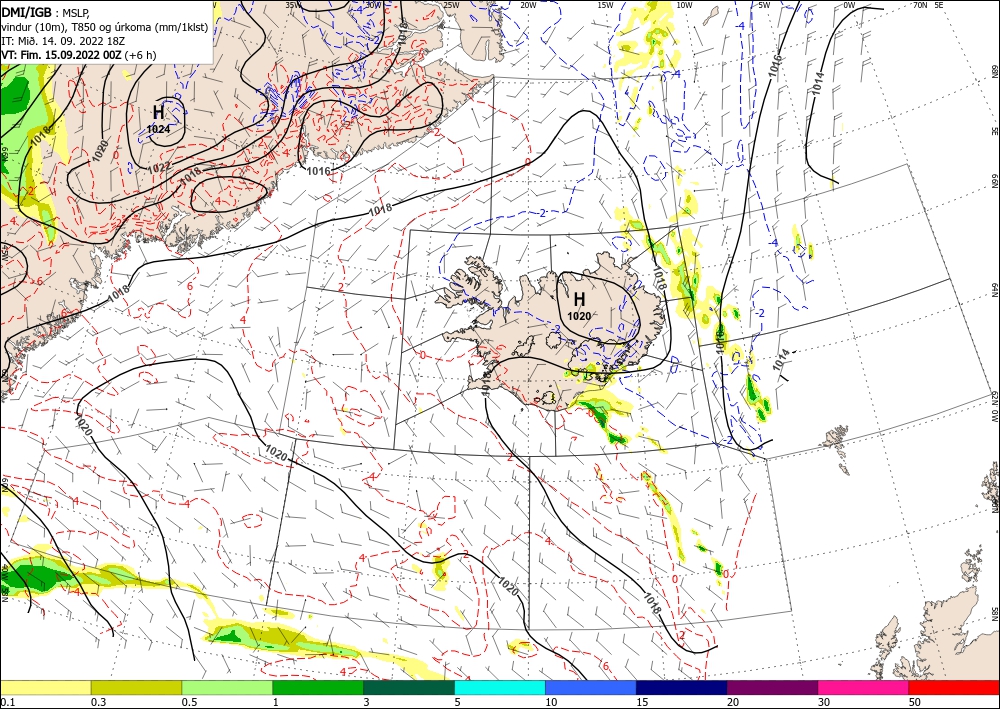Click the yellow 0.1–0.3 precipitation legend swatch
1000x709 pixels.
click(x=45, y=687)
